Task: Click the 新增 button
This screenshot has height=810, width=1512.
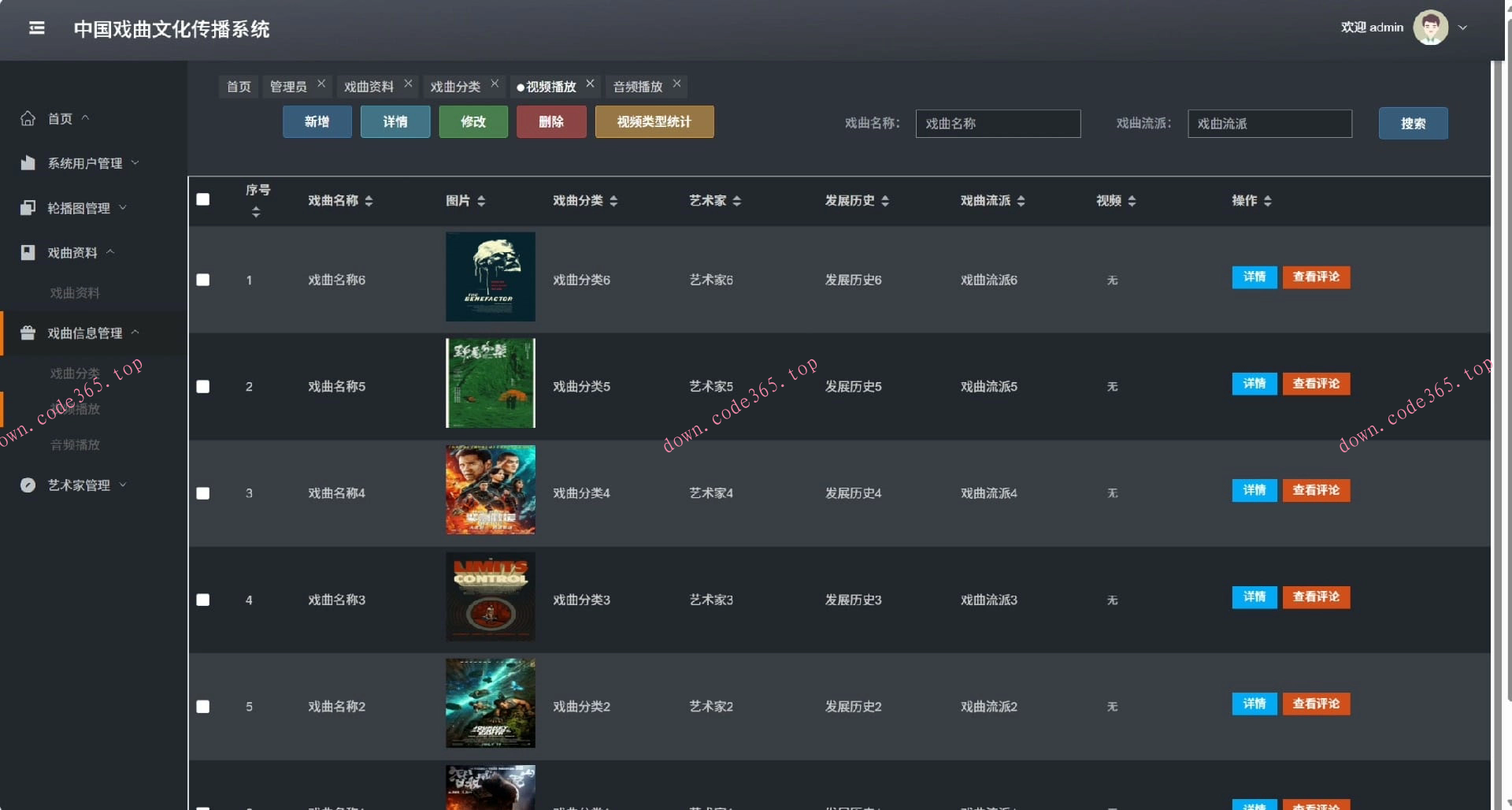Action: tap(317, 122)
